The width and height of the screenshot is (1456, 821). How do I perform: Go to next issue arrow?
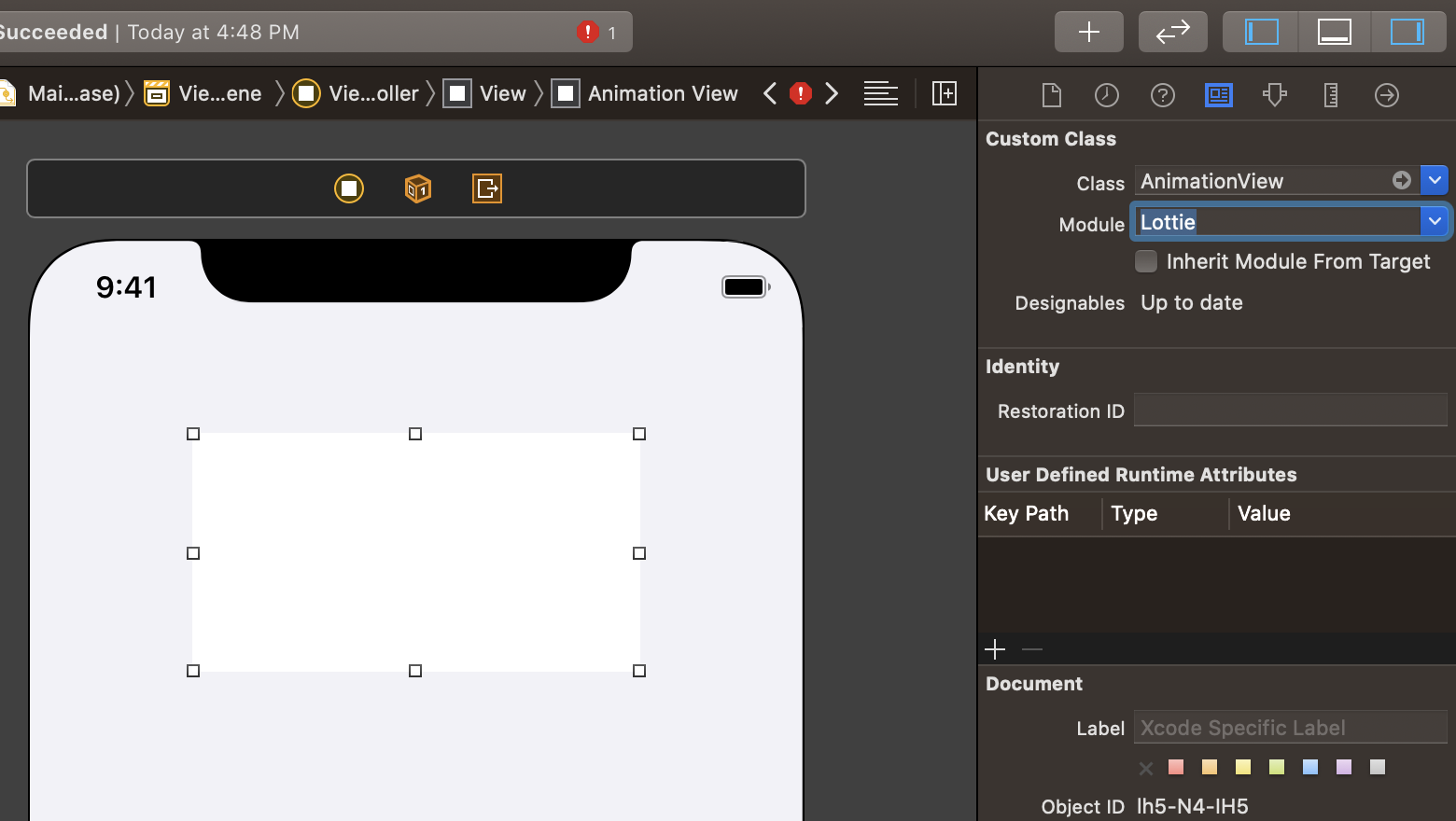[x=832, y=93]
